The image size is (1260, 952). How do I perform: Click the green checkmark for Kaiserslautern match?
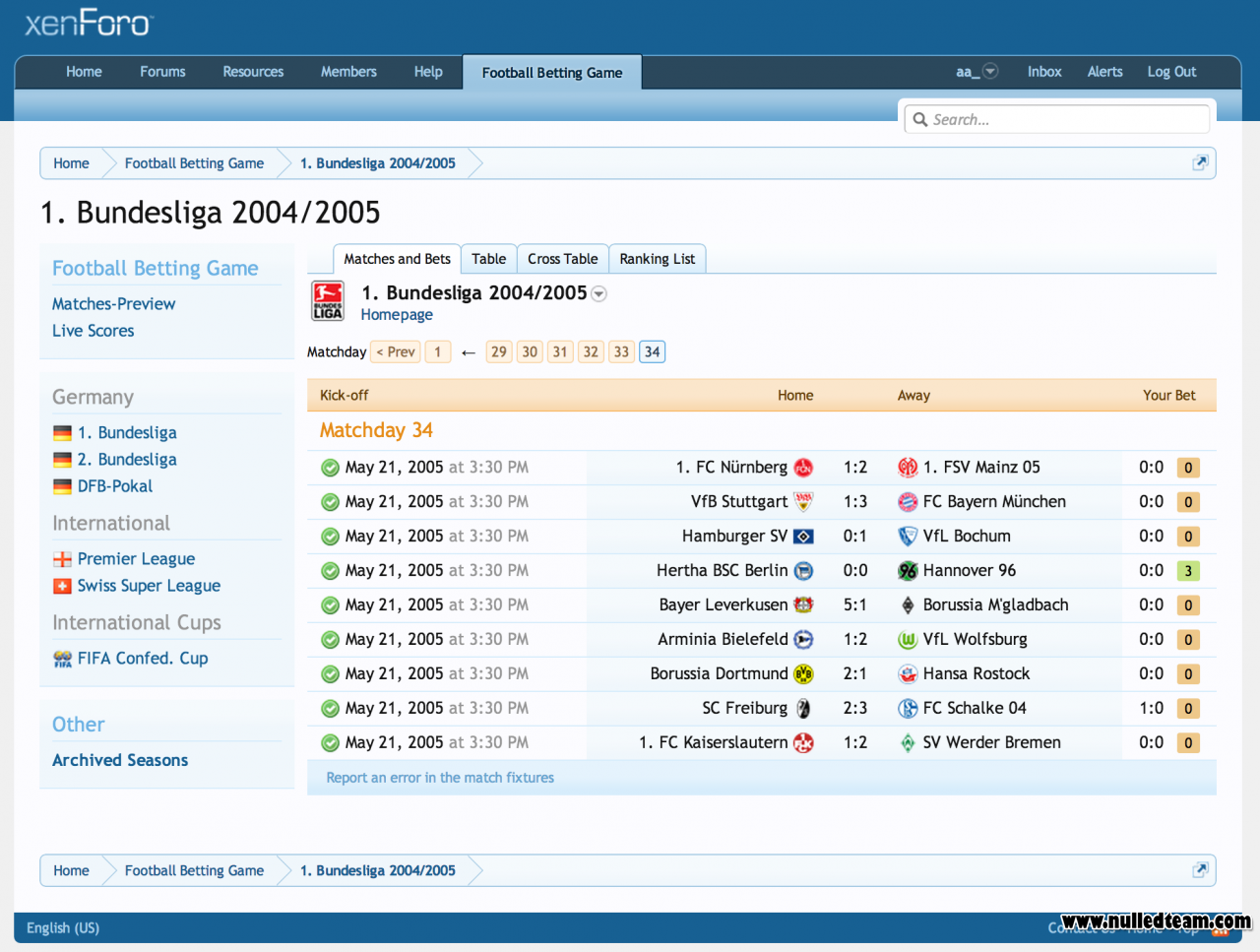[x=330, y=743]
